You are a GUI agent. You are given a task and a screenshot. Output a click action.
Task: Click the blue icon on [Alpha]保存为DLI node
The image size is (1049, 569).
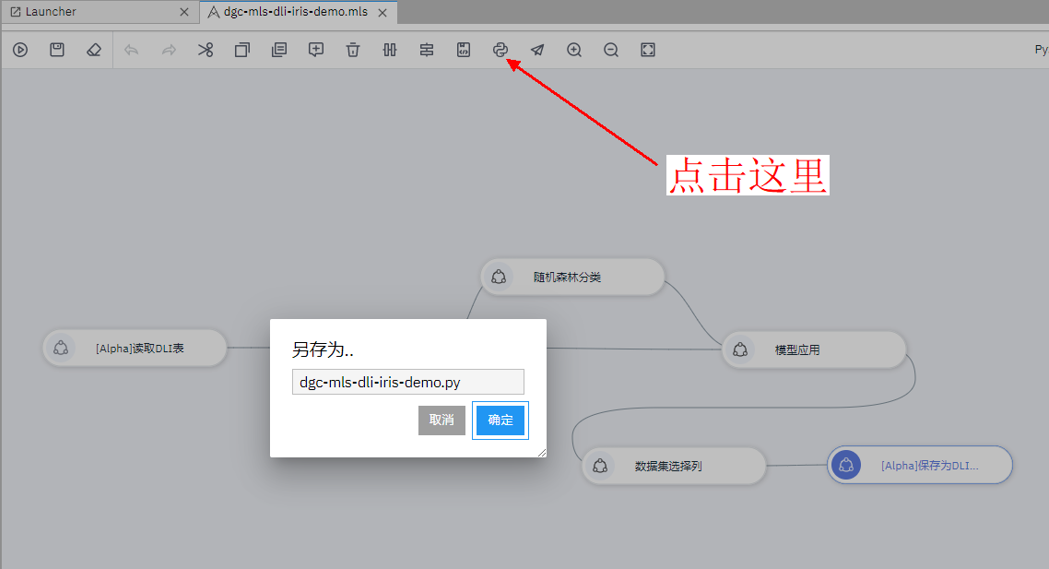pyautogui.click(x=846, y=465)
